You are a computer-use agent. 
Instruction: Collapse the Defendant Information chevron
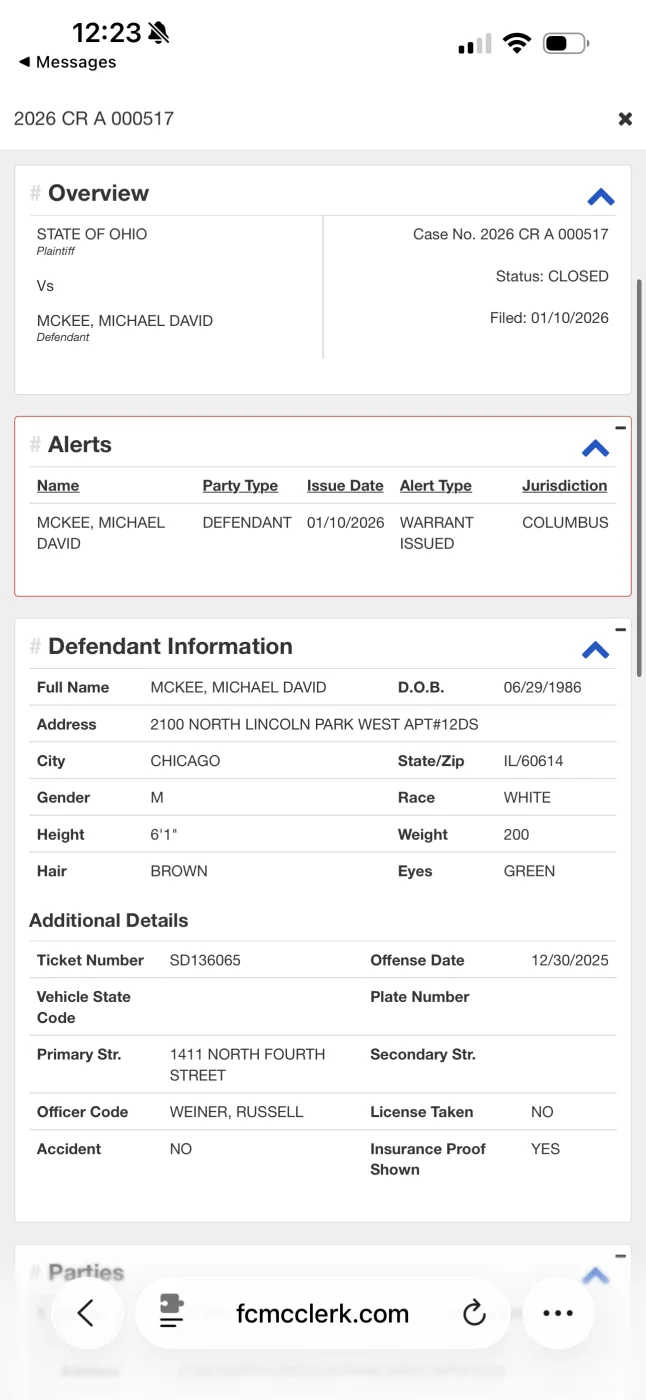tap(596, 650)
